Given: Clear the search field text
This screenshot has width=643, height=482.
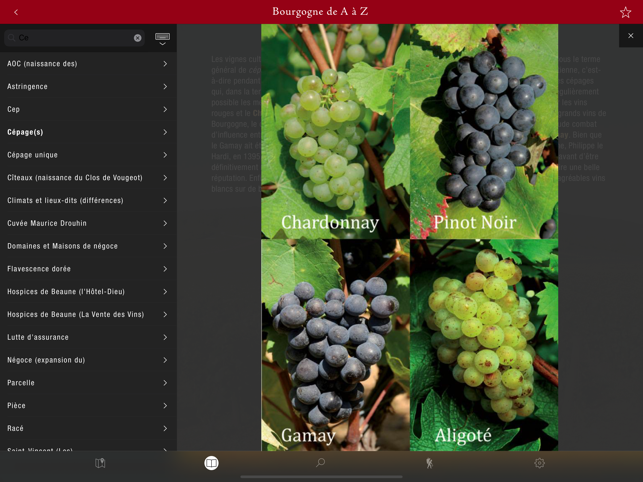Looking at the screenshot, I should [138, 38].
